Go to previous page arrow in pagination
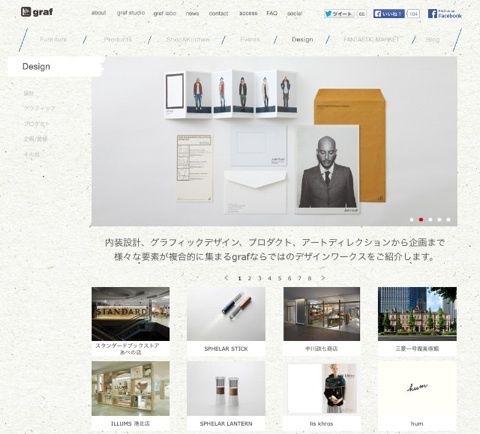The image size is (480, 434). click(x=227, y=278)
